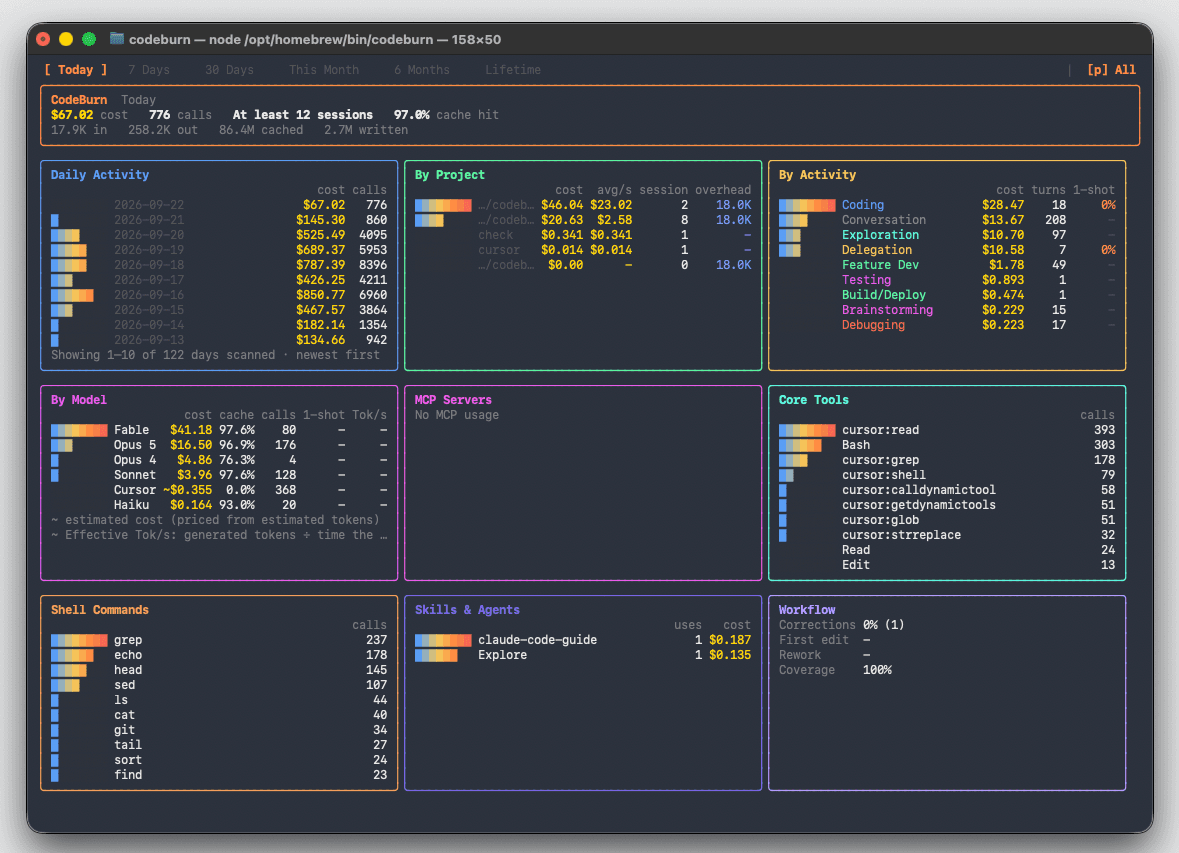Select the Delegation activity row
This screenshot has height=853, width=1179.
point(947,250)
